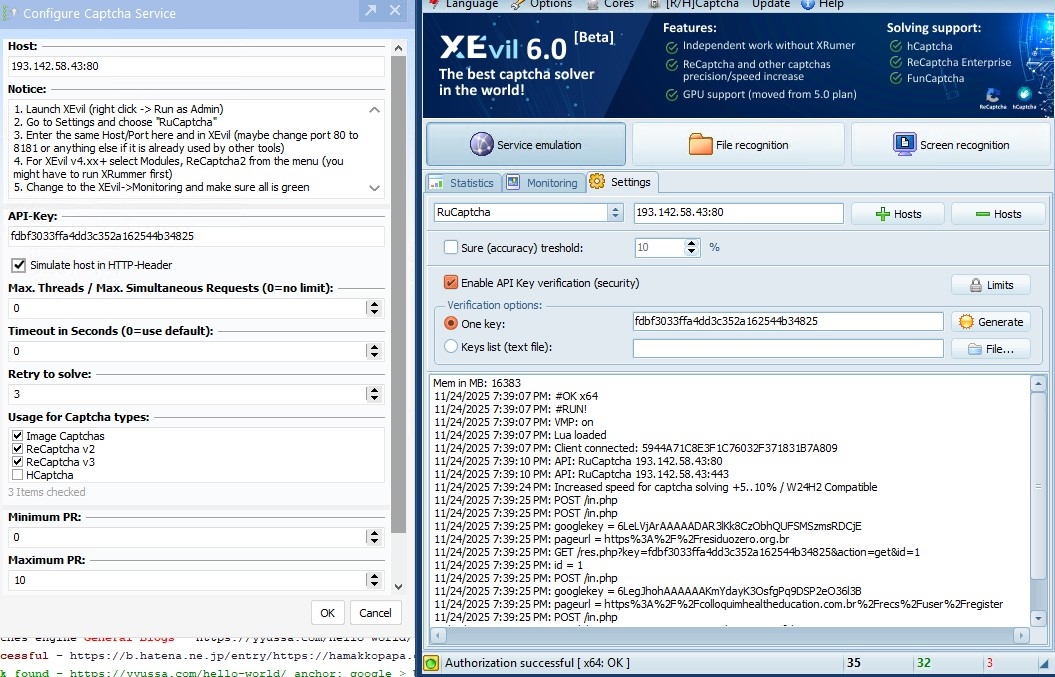The image size is (1055, 677).
Task: Open the RuCaptcha service dropdown
Action: coord(615,213)
